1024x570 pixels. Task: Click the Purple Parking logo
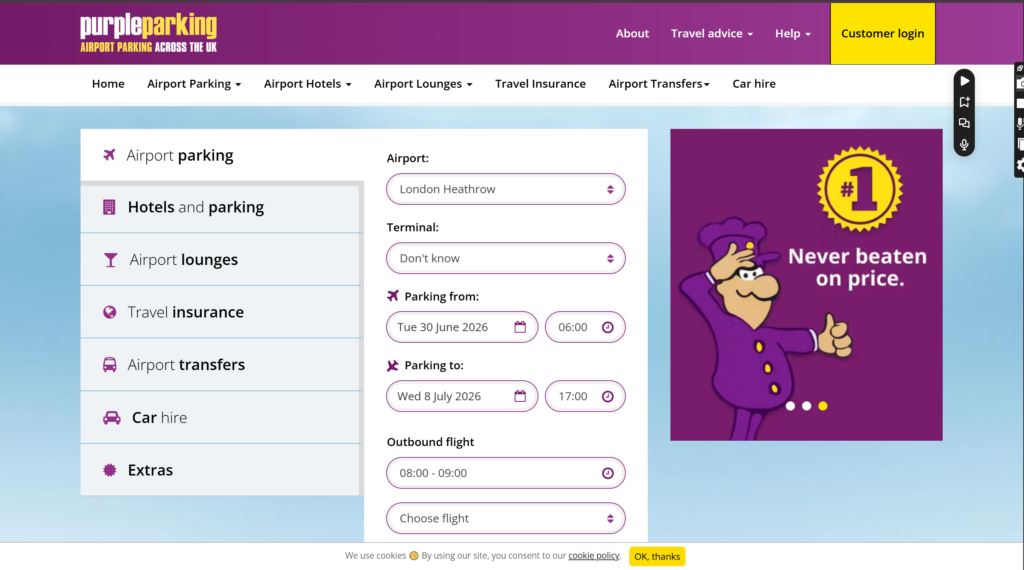tap(148, 33)
